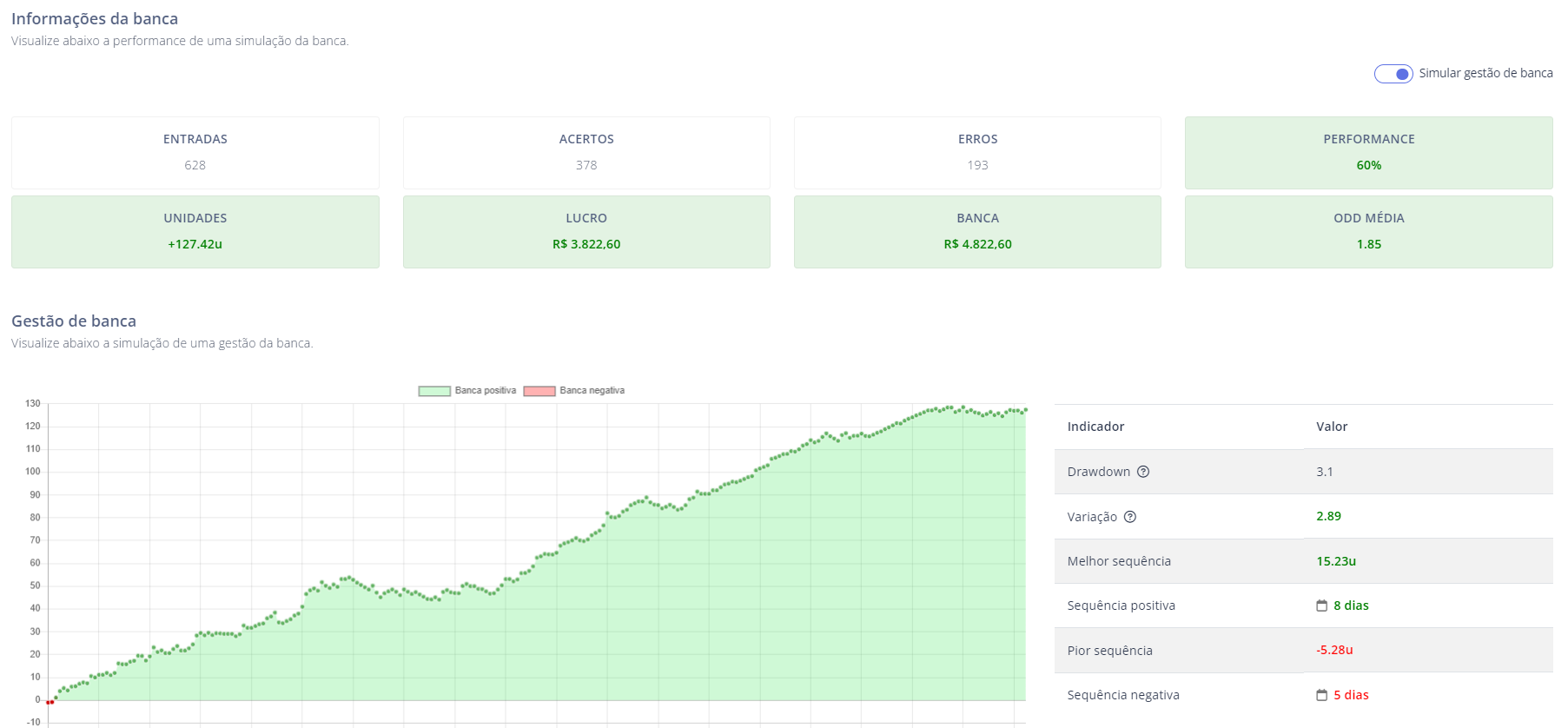Viewport: 1568px width, 728px height.
Task: Toggle the Banca positiva legend swatch
Action: tap(434, 391)
